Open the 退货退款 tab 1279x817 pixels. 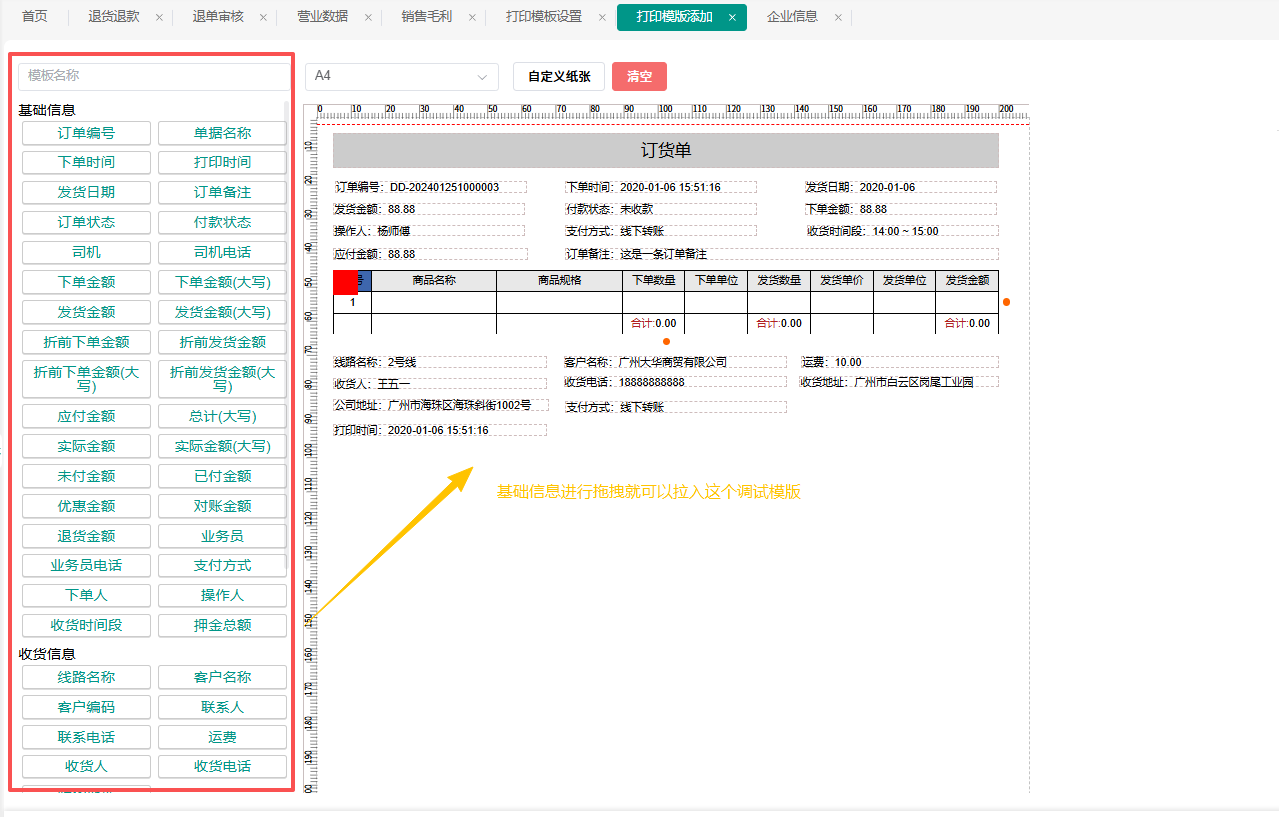point(114,17)
